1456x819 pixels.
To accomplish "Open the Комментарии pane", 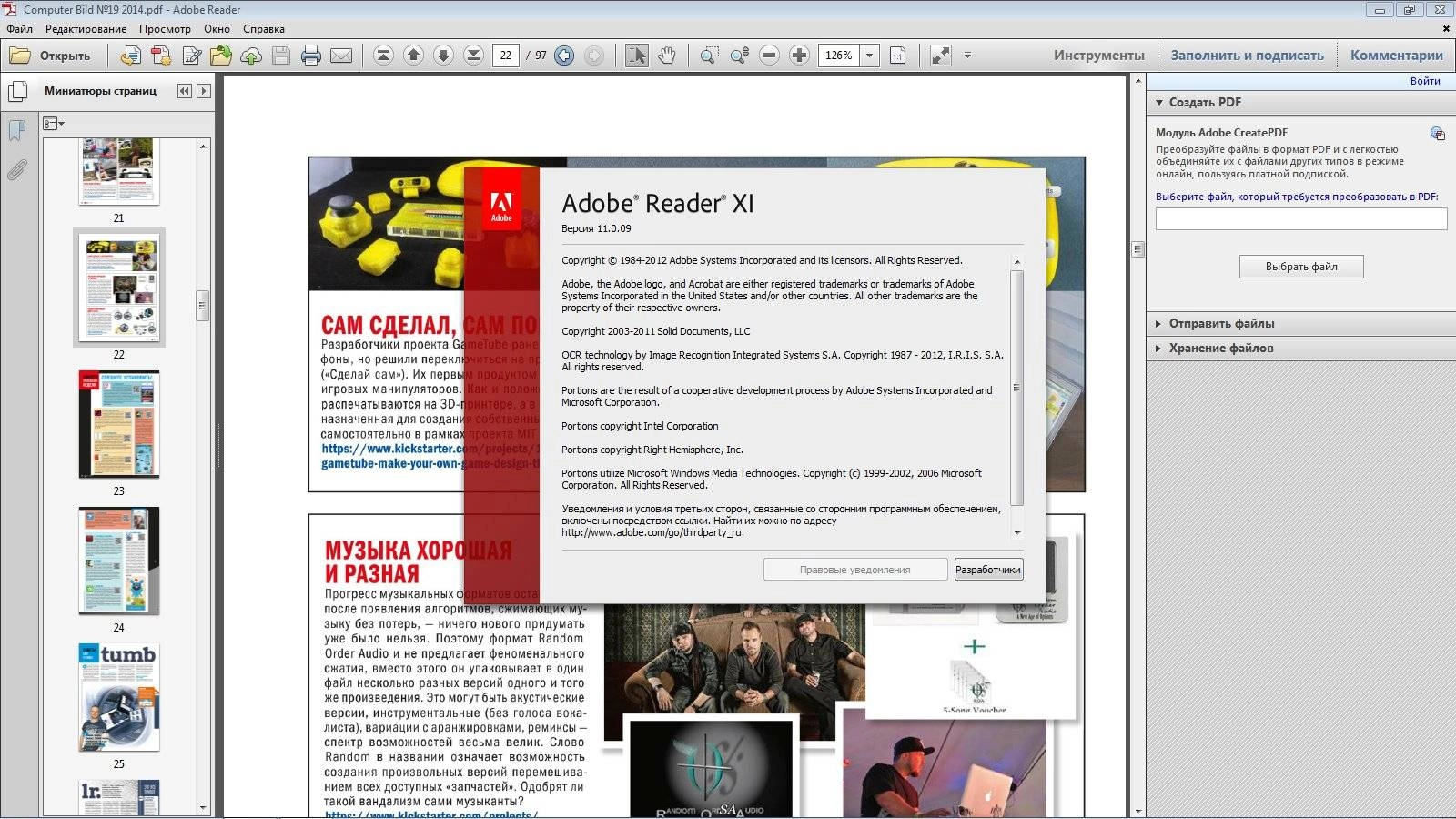I will (1396, 56).
